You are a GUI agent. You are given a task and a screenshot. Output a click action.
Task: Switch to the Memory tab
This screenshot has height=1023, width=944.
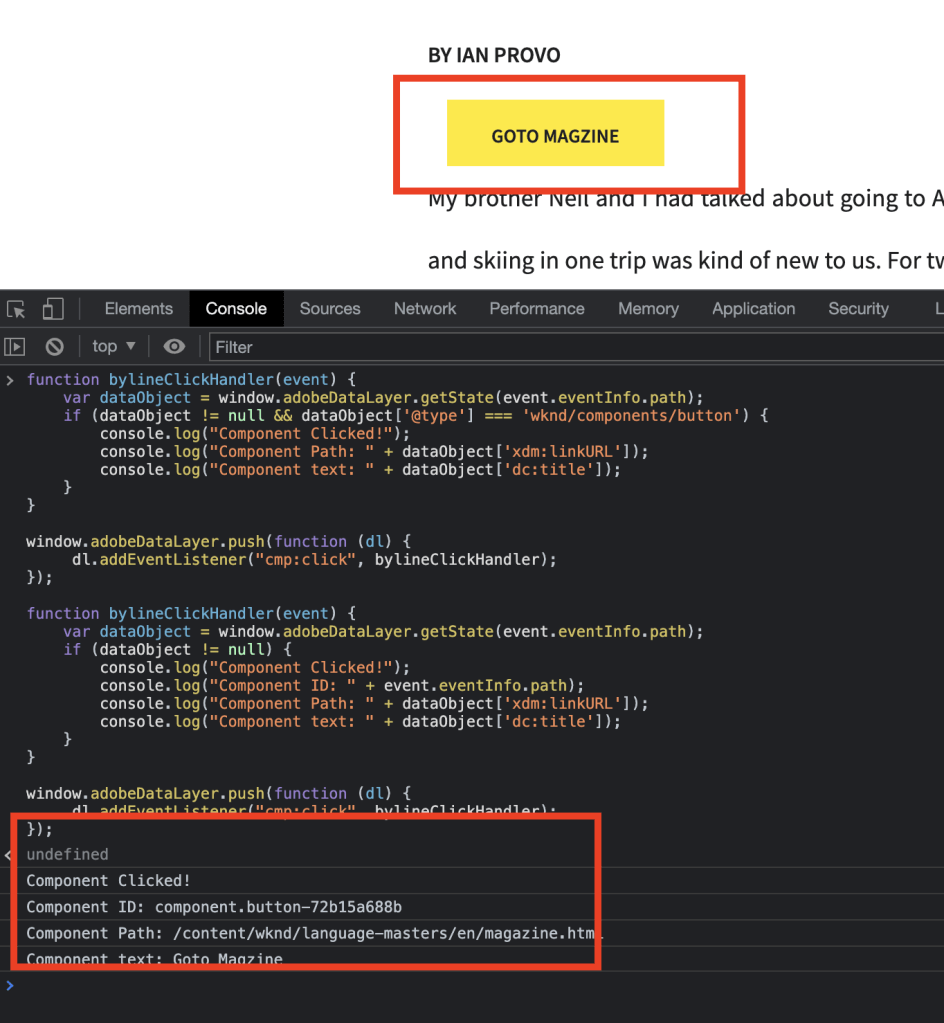click(648, 309)
